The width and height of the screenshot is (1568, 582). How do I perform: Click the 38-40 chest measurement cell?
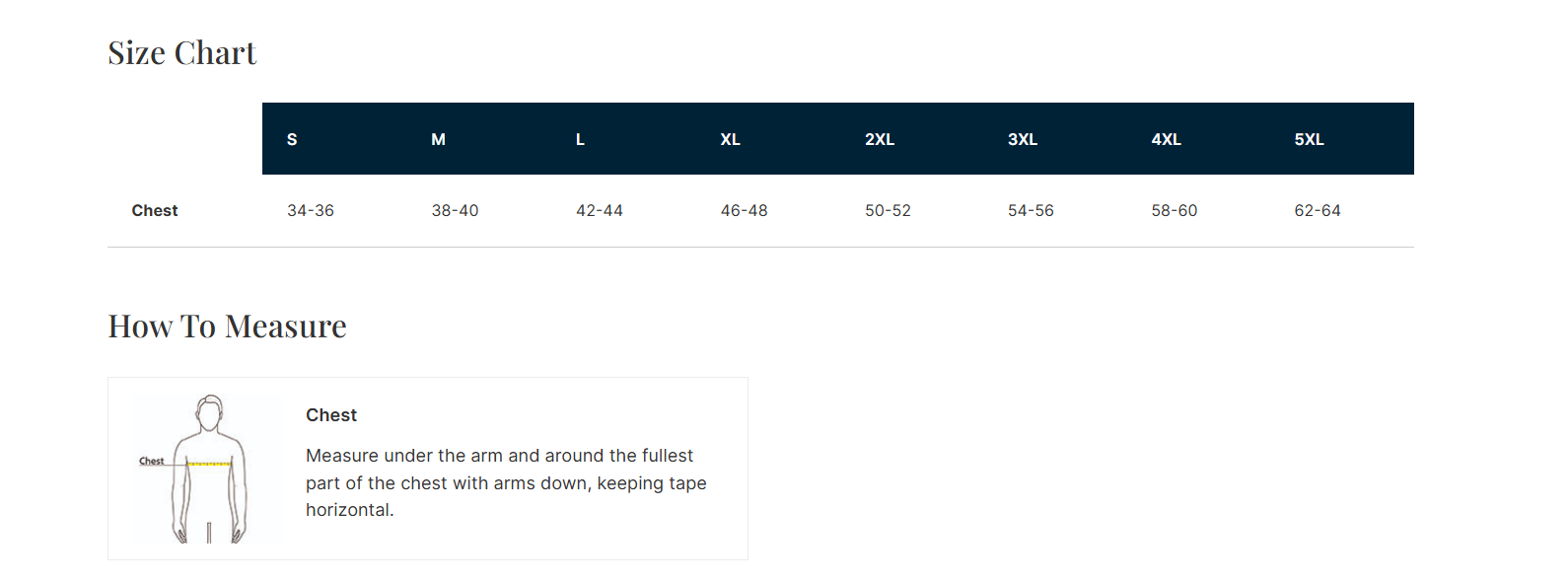coord(455,211)
